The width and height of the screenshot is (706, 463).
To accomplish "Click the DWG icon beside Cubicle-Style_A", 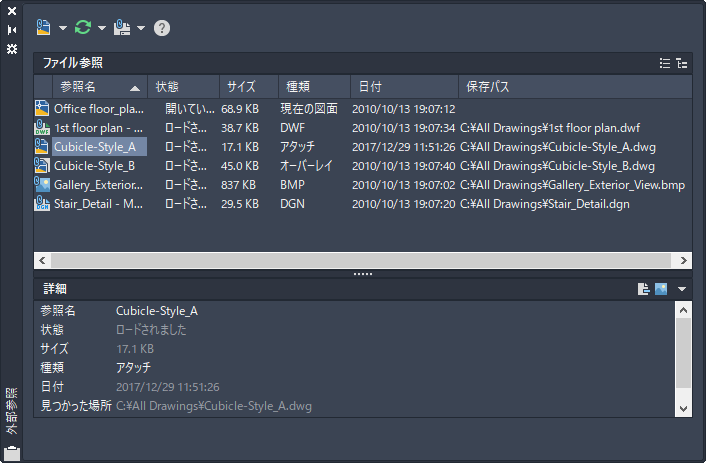I will (x=42, y=146).
